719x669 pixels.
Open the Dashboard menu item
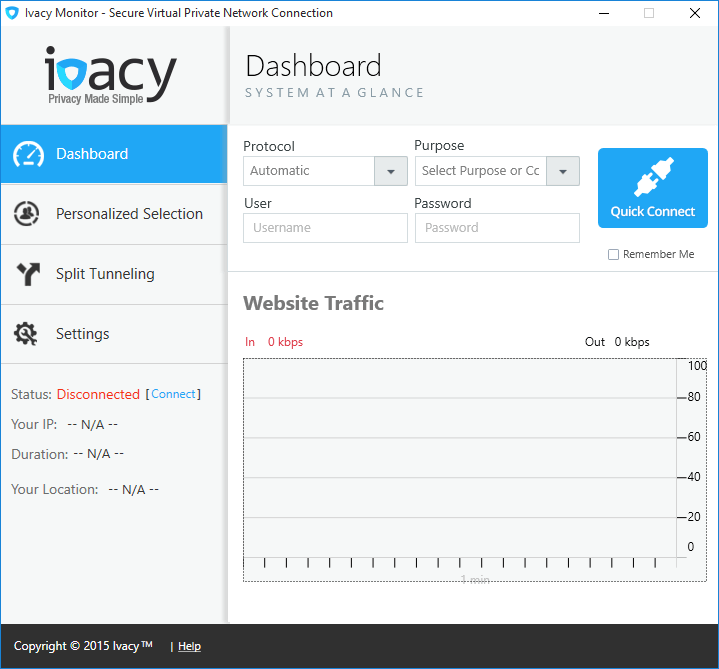click(114, 154)
